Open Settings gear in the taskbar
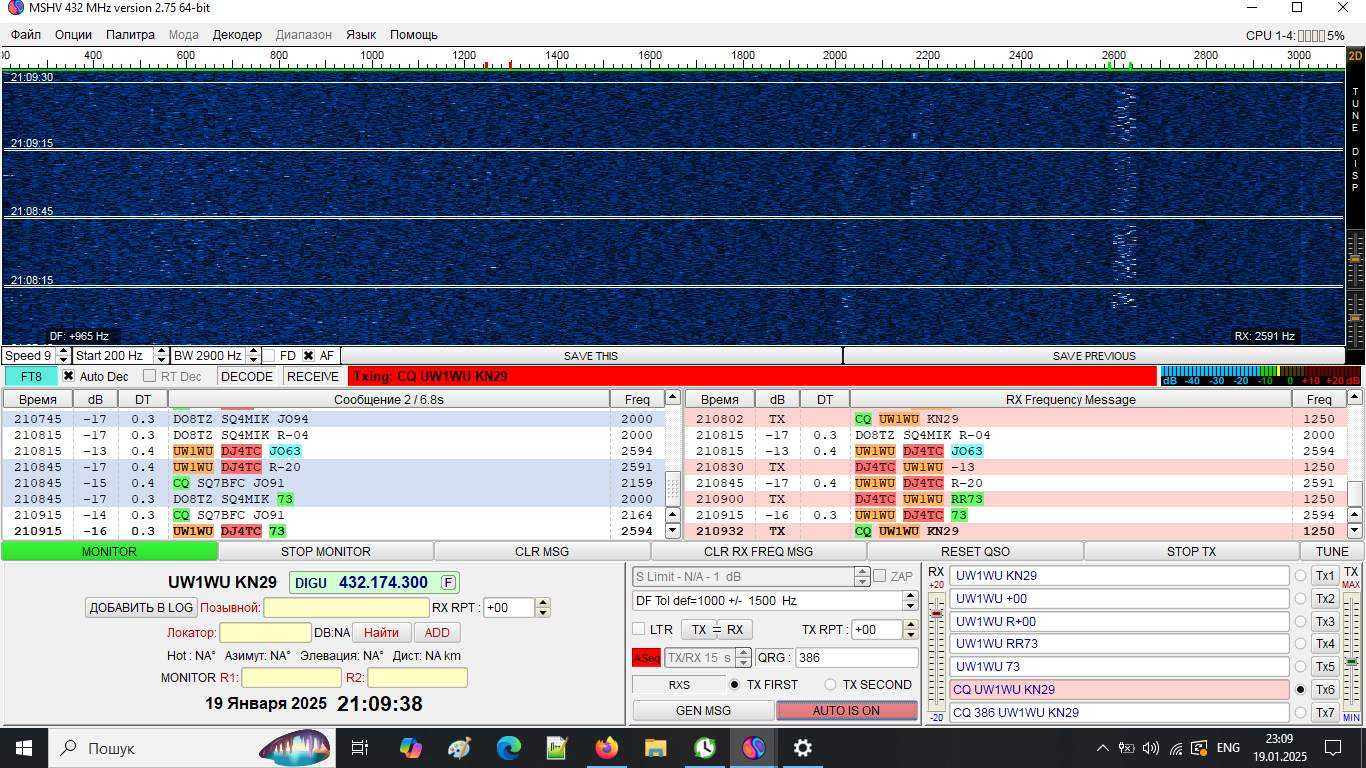 [802, 748]
